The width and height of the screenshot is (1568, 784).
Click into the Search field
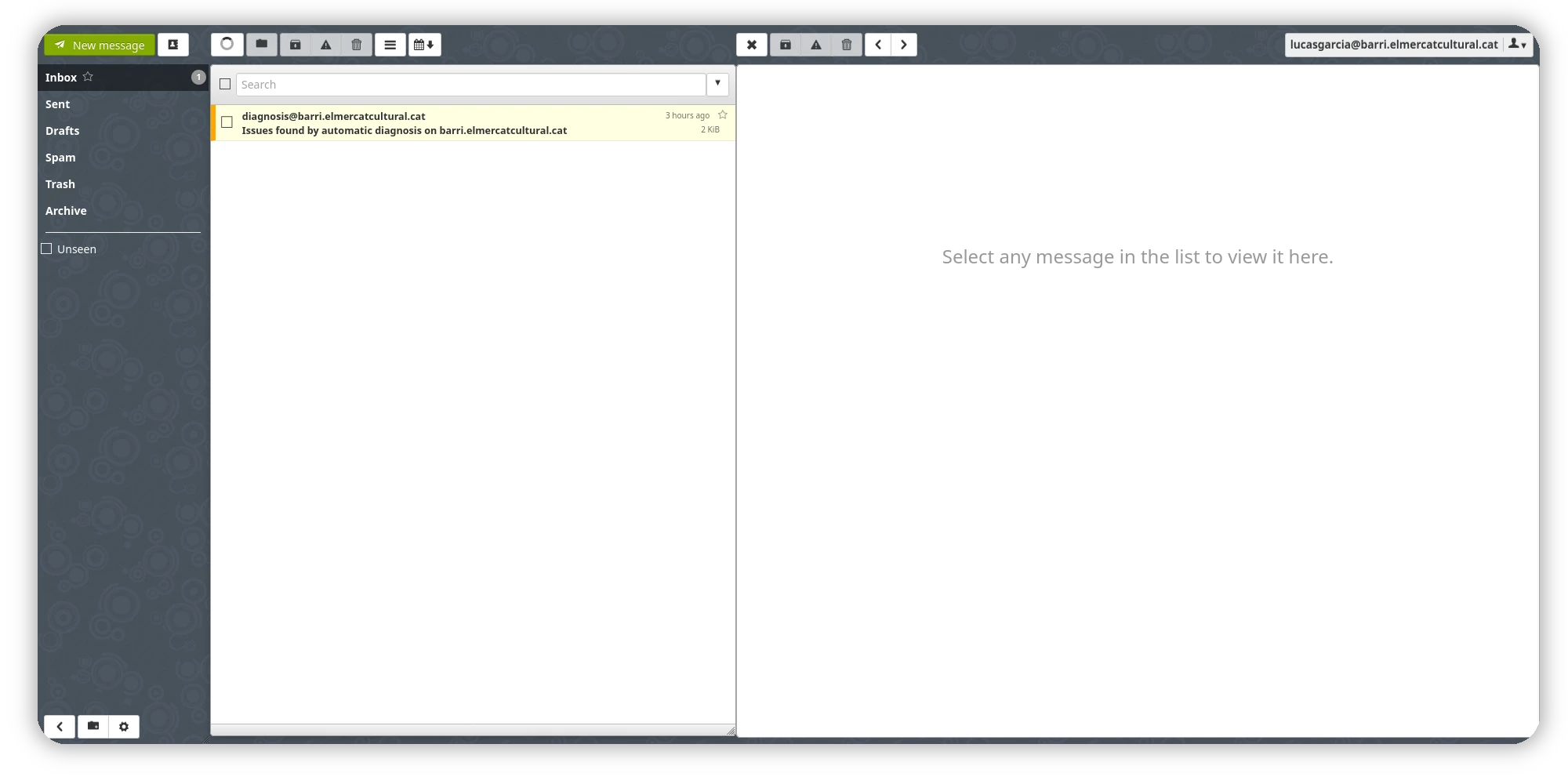(x=470, y=85)
